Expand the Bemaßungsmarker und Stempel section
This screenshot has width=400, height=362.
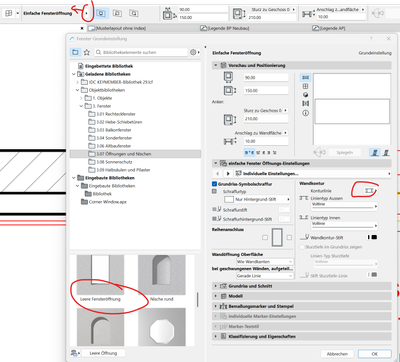pyautogui.click(x=216, y=306)
